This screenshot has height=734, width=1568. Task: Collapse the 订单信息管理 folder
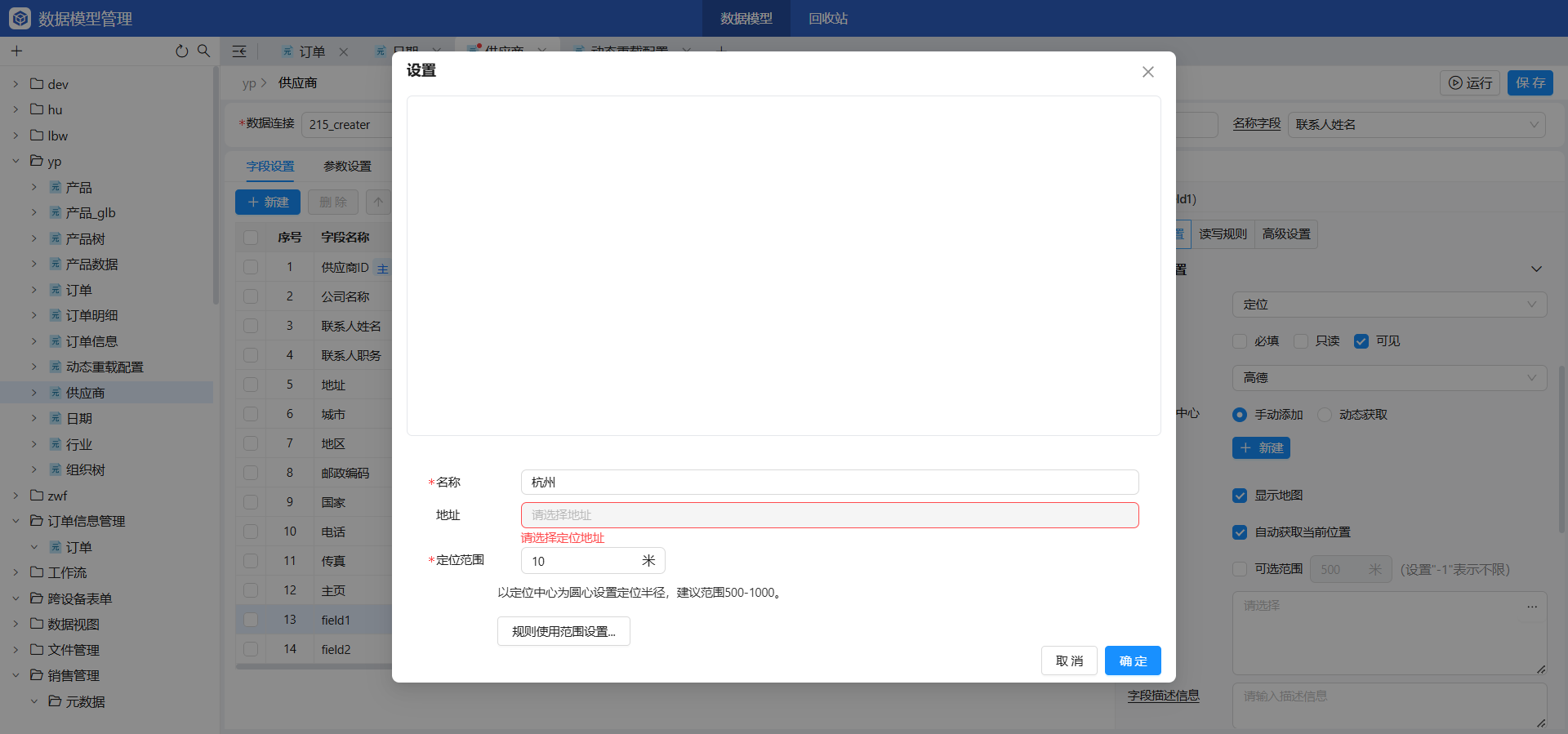16,521
